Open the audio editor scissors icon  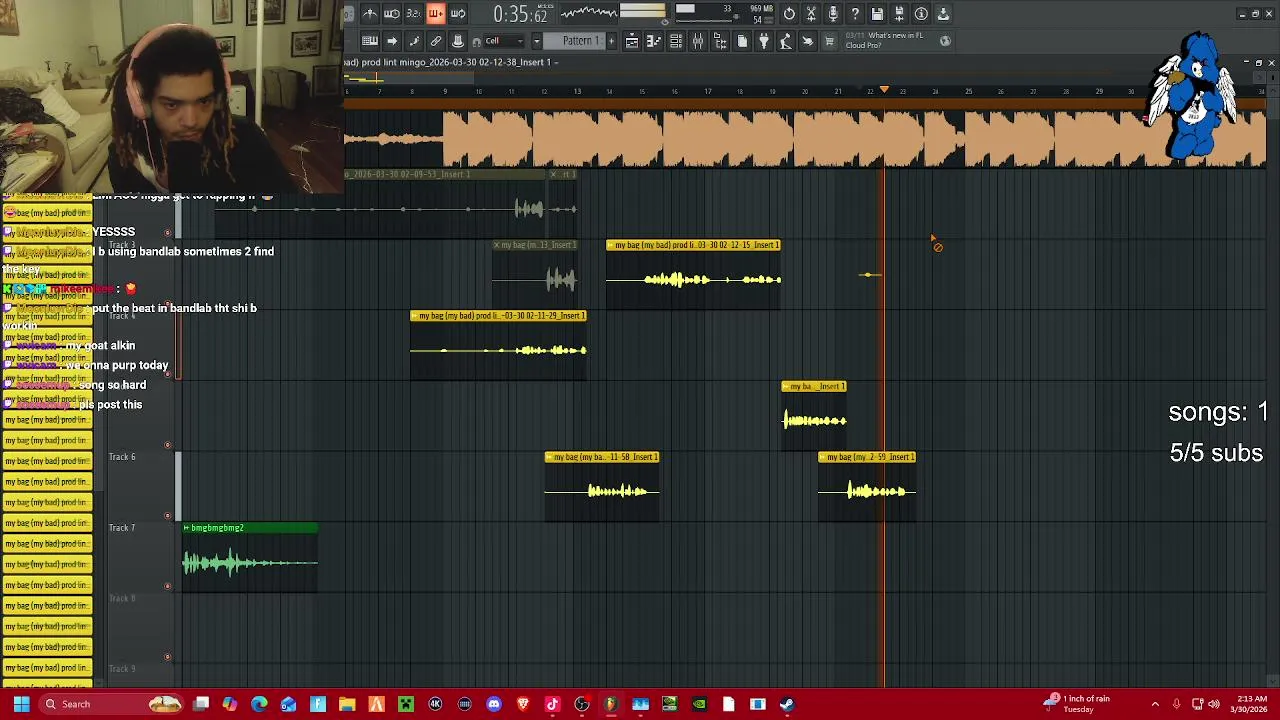click(x=811, y=14)
